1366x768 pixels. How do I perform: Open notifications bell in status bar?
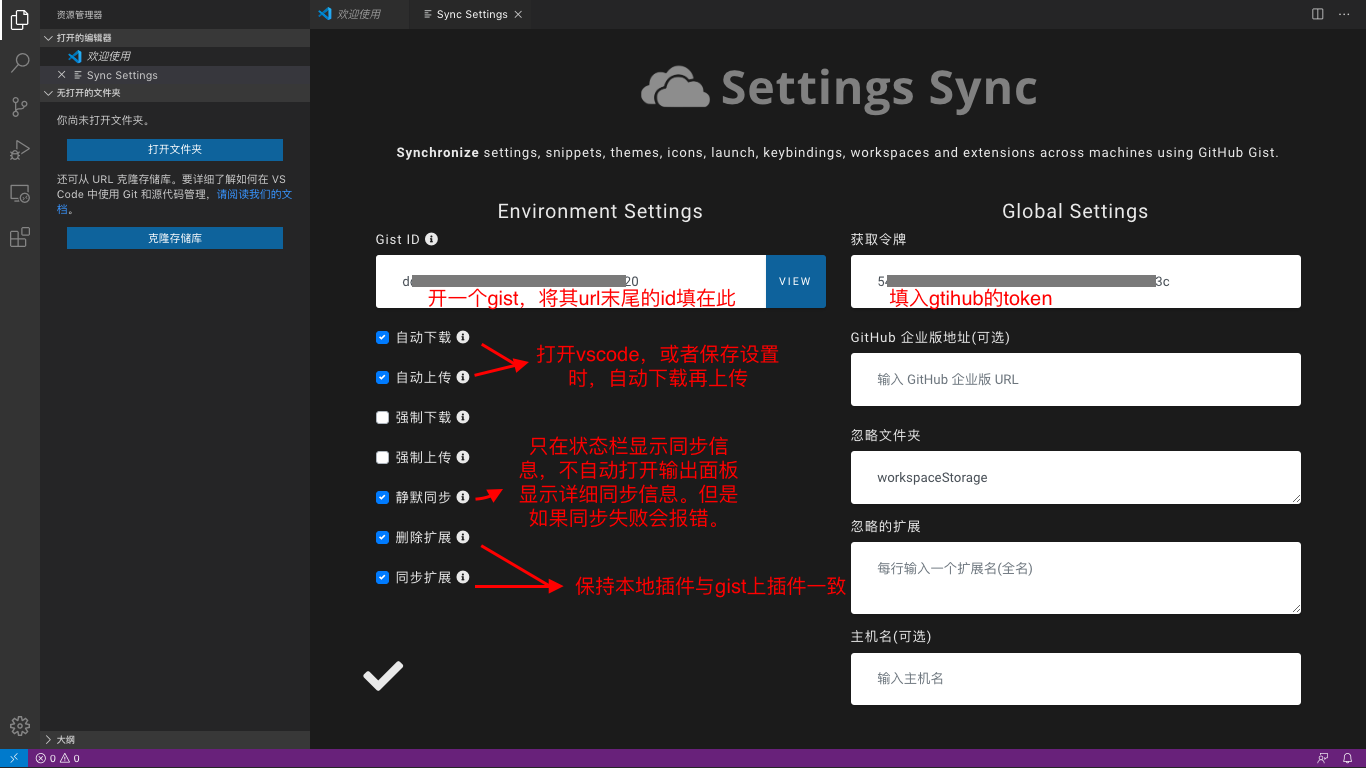[1347, 759]
